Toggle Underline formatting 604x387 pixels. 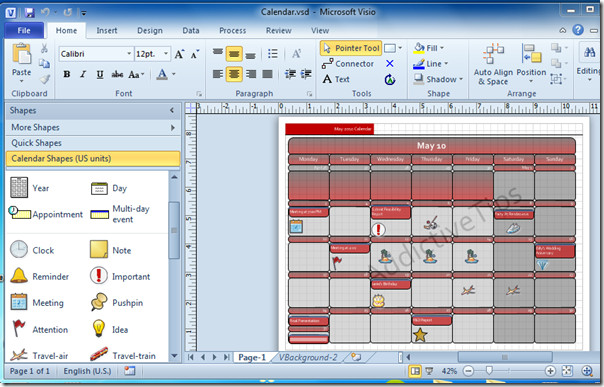(x=100, y=74)
